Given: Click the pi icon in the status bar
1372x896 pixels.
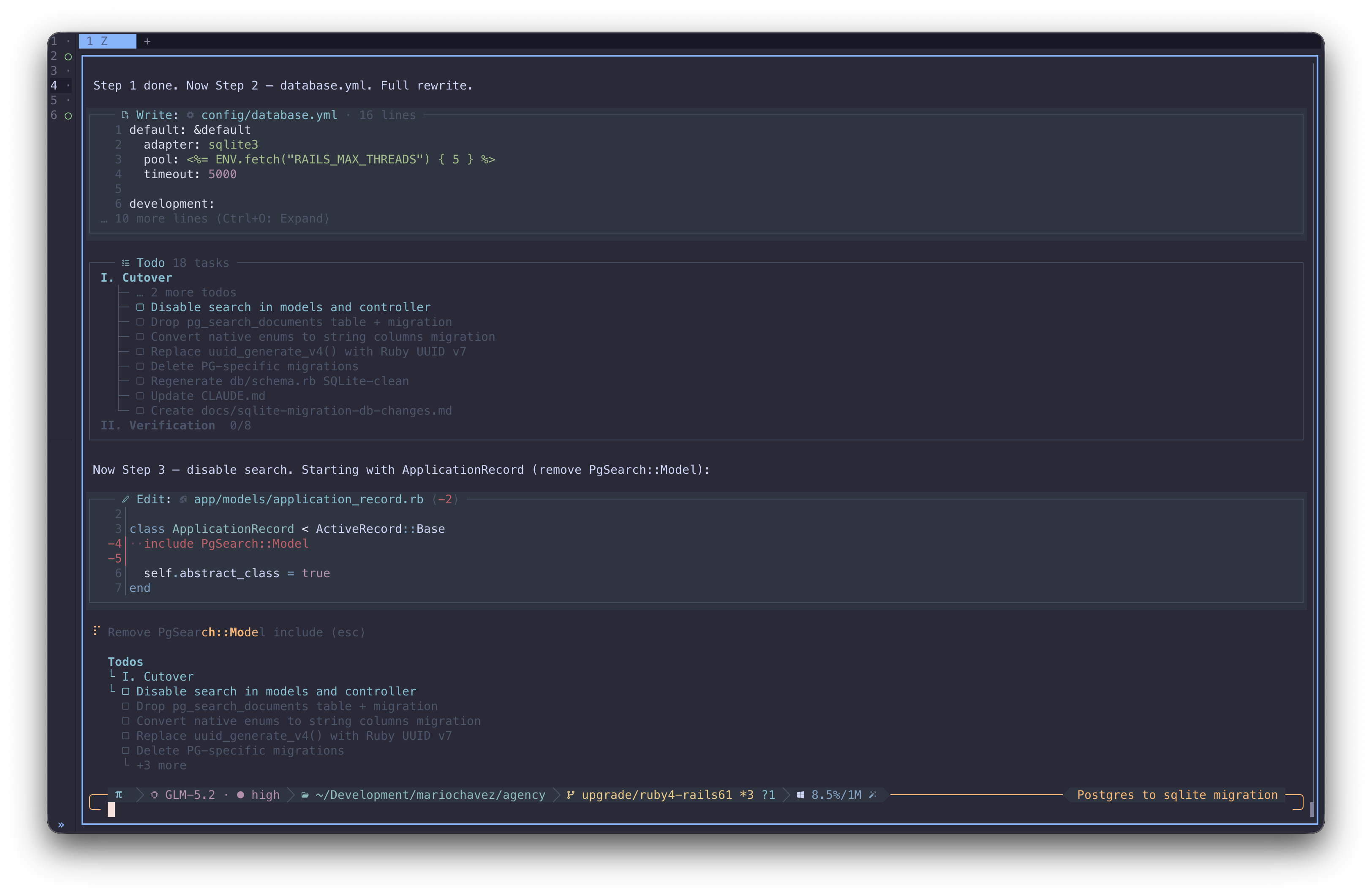Looking at the screenshot, I should [119, 795].
